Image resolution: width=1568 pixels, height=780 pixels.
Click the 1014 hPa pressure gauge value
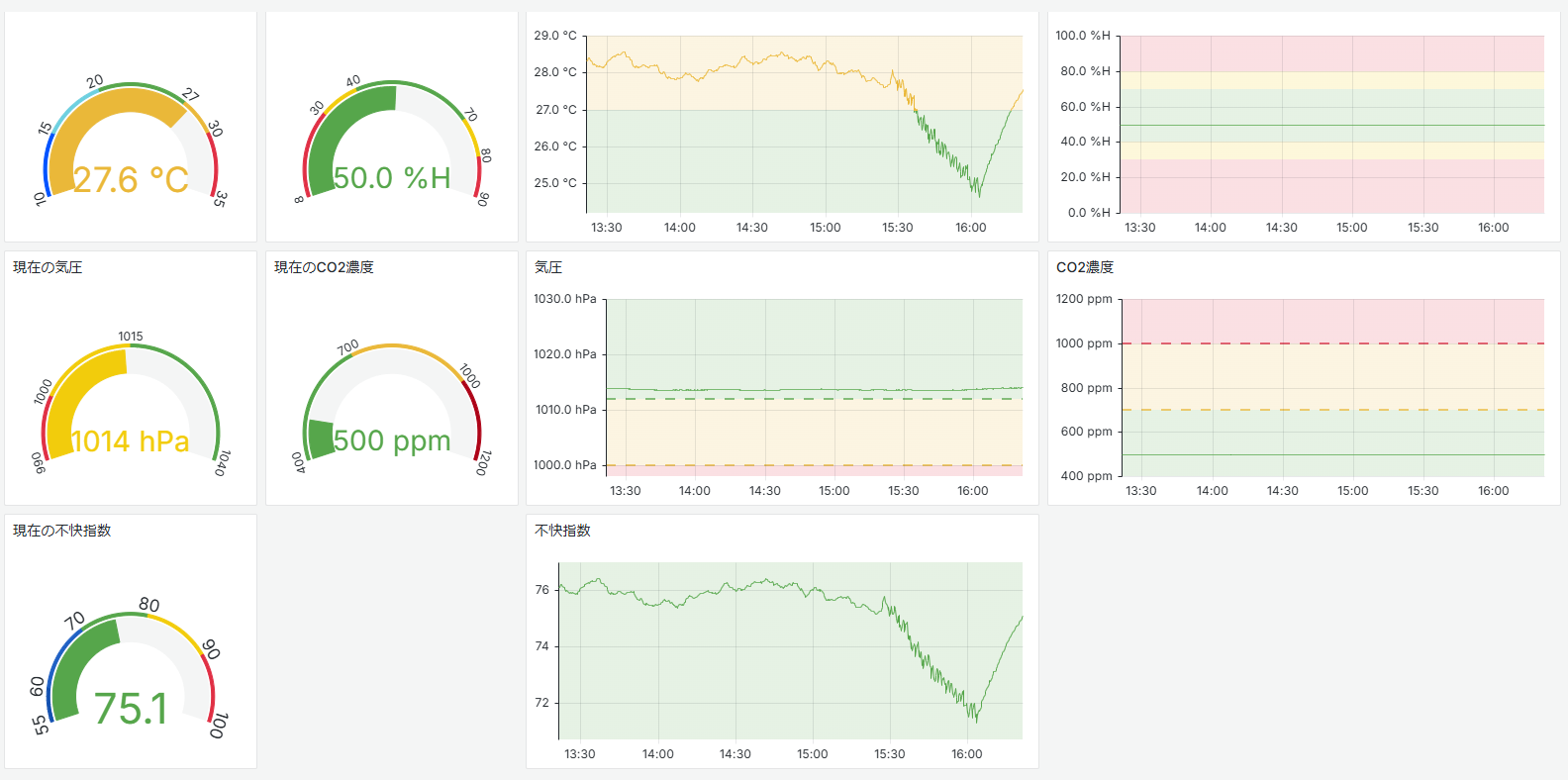(131, 441)
